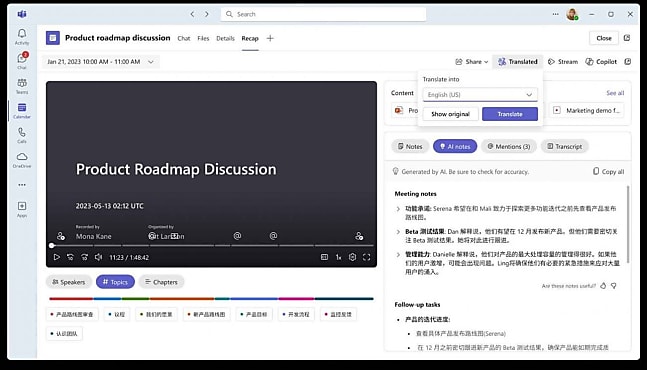Image resolution: width=647 pixels, height=370 pixels.
Task: Open Mentions (3) tab
Action: point(508,146)
